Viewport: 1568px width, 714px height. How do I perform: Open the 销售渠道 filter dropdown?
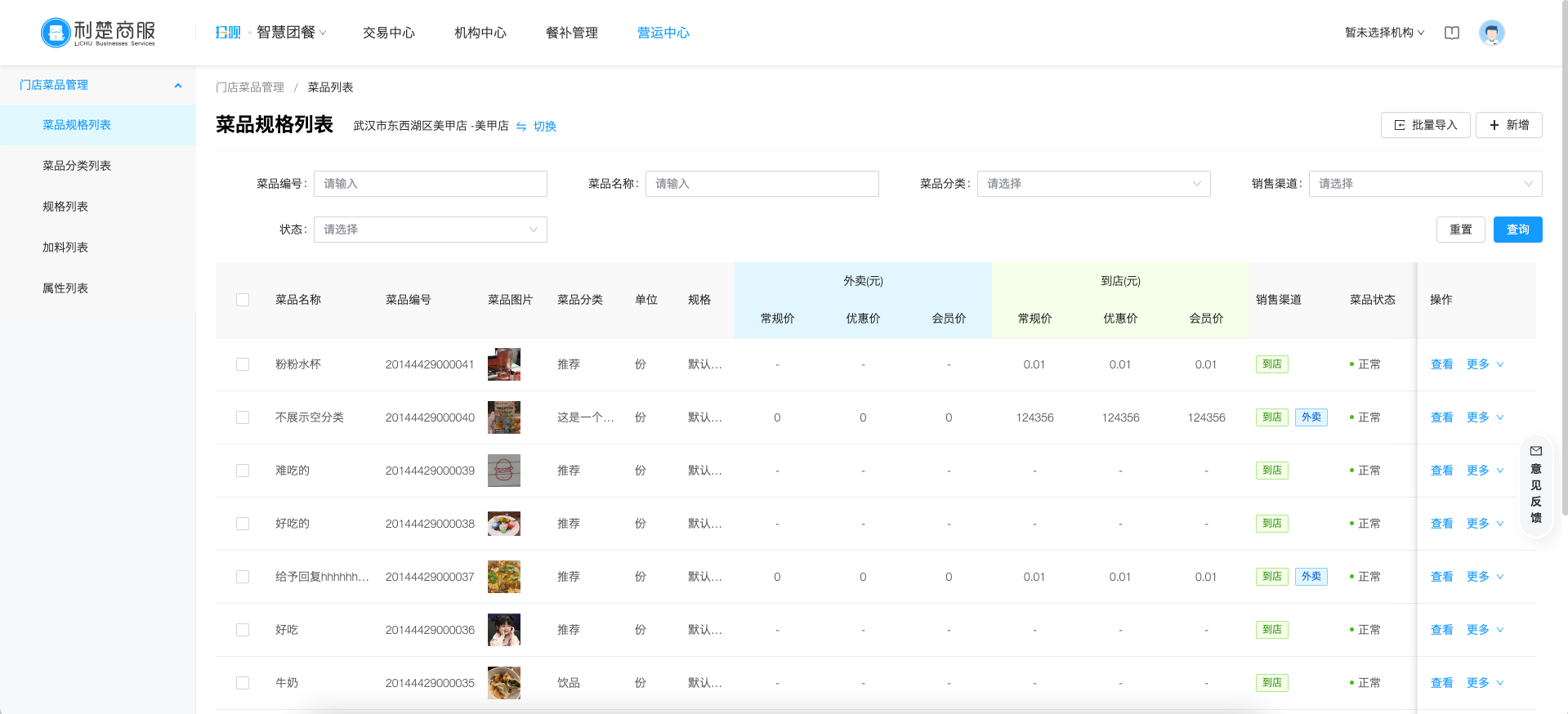click(1425, 184)
